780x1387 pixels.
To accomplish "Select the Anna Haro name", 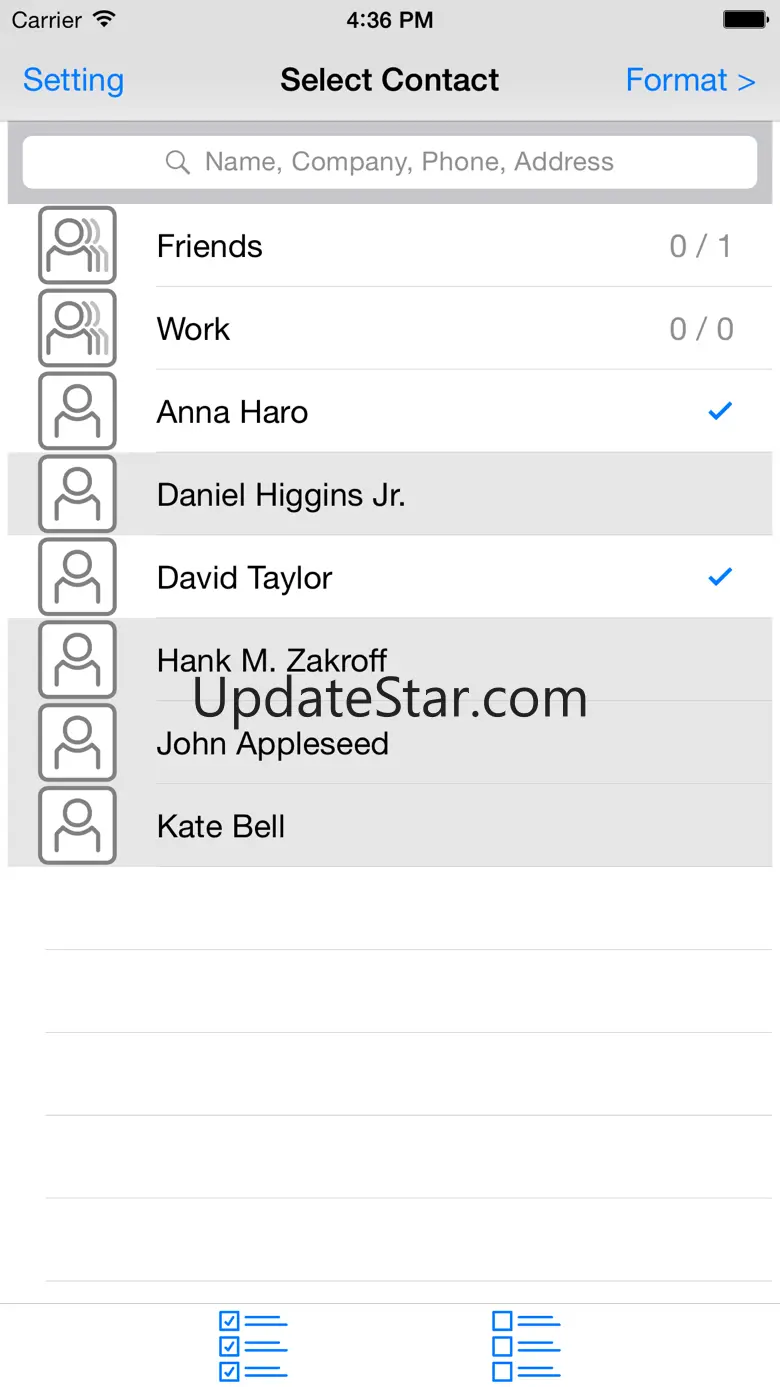I will (232, 412).
